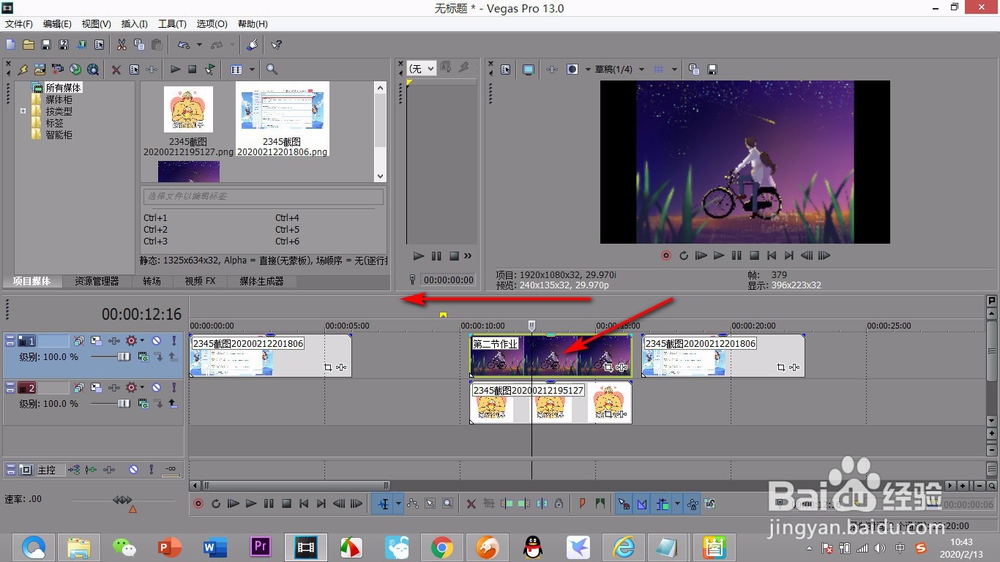This screenshot has height=562, width=1000.
Task: Open the media Views dropdown arrow
Action: click(x=252, y=70)
